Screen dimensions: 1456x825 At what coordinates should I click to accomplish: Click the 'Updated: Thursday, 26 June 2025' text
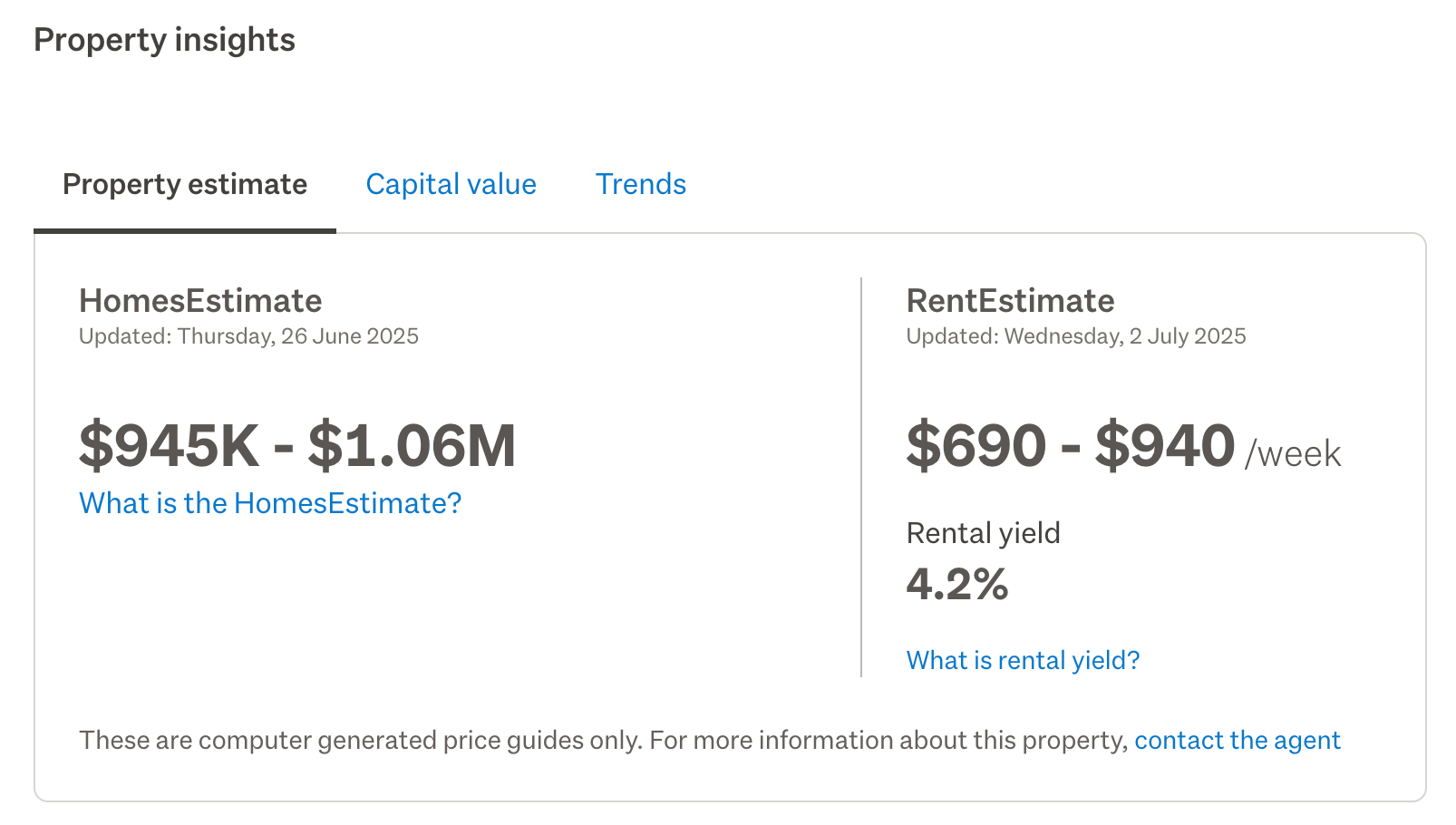pyautogui.click(x=248, y=336)
